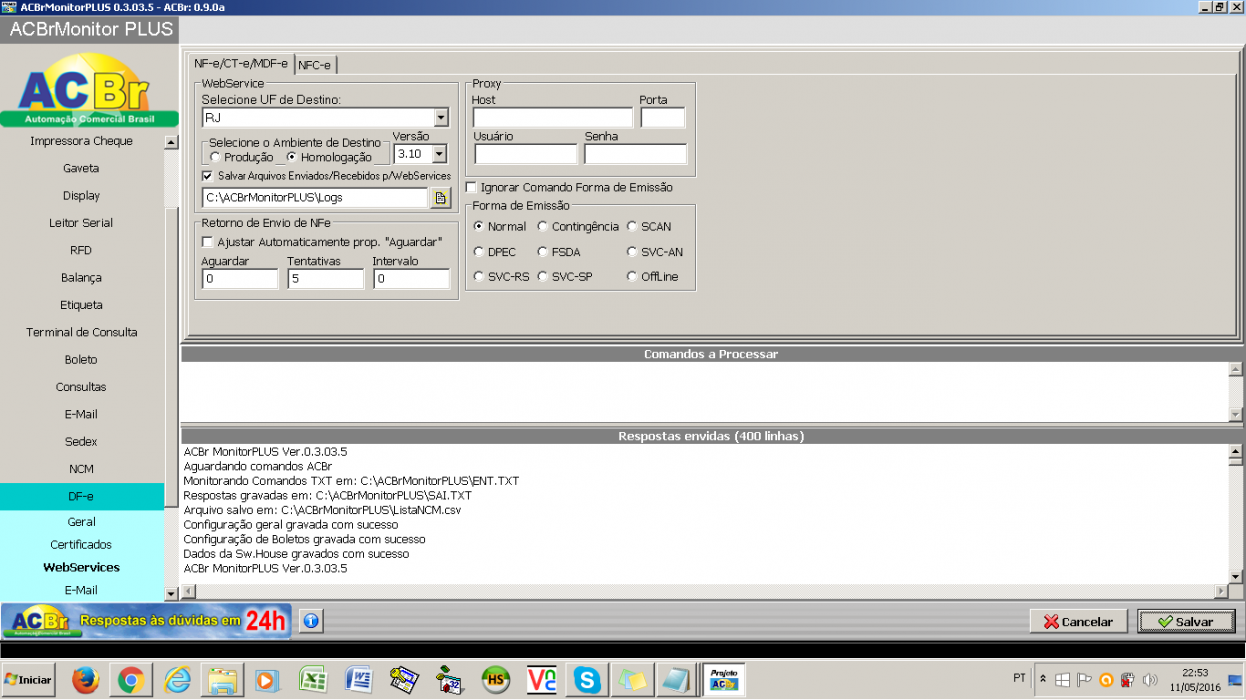
Task: Open the Certificados section in sidebar
Action: click(x=81, y=545)
